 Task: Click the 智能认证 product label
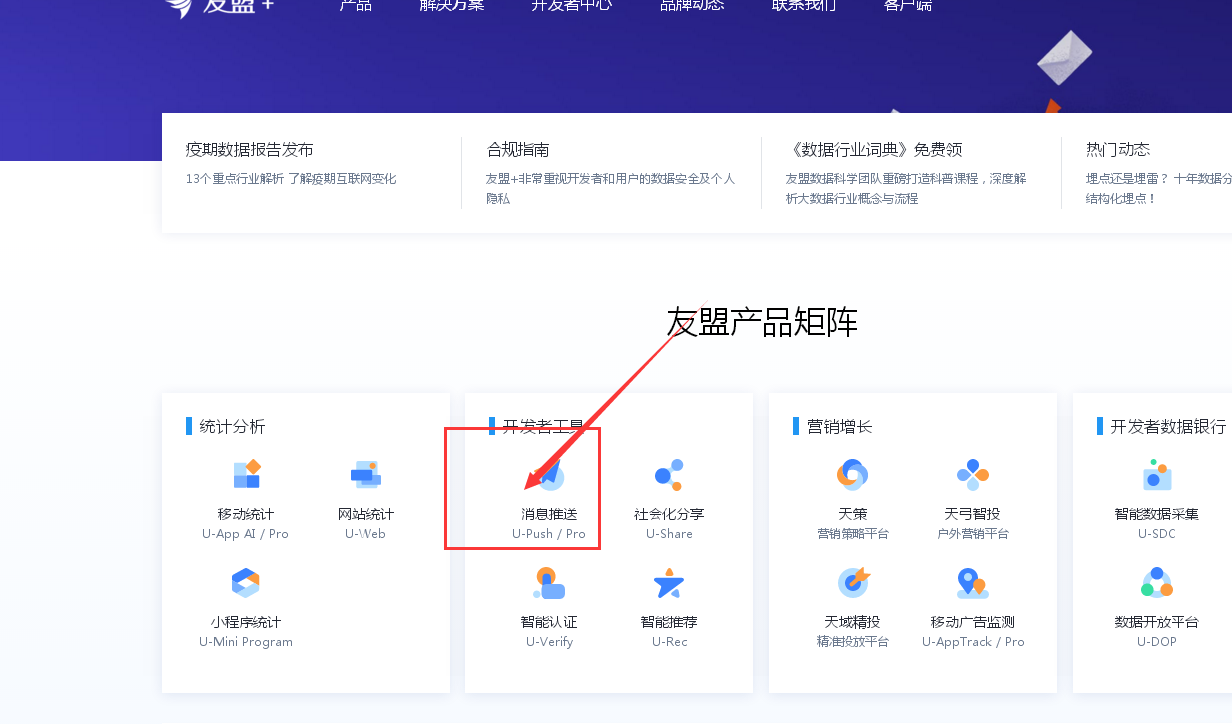(x=549, y=622)
